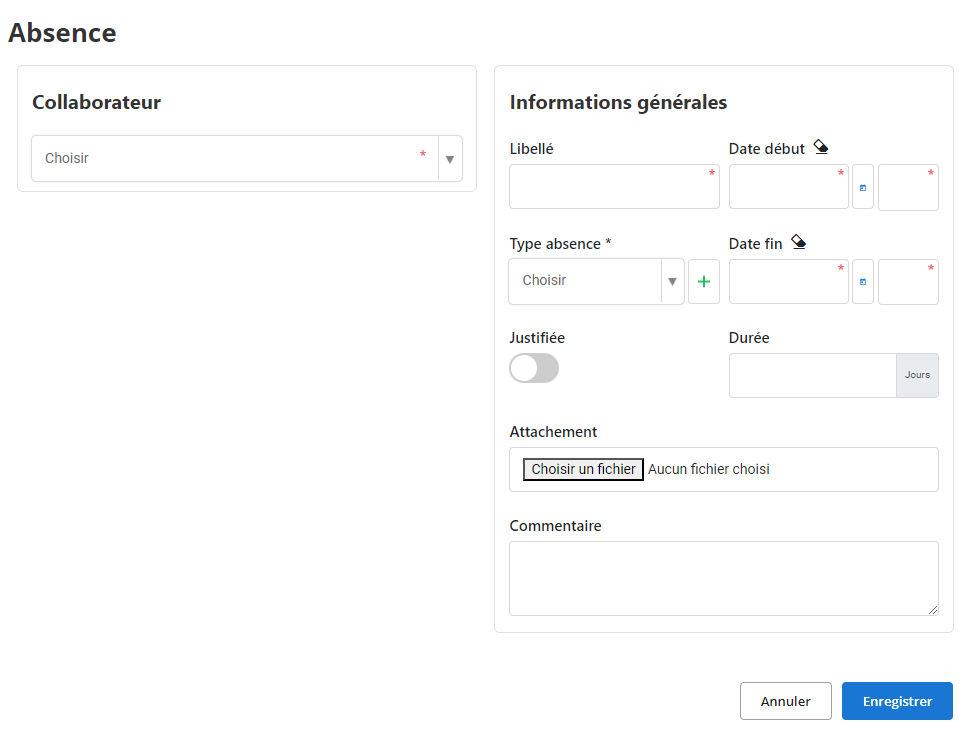The image size is (971, 748).
Task: Click the Libellé label
Action: (531, 149)
